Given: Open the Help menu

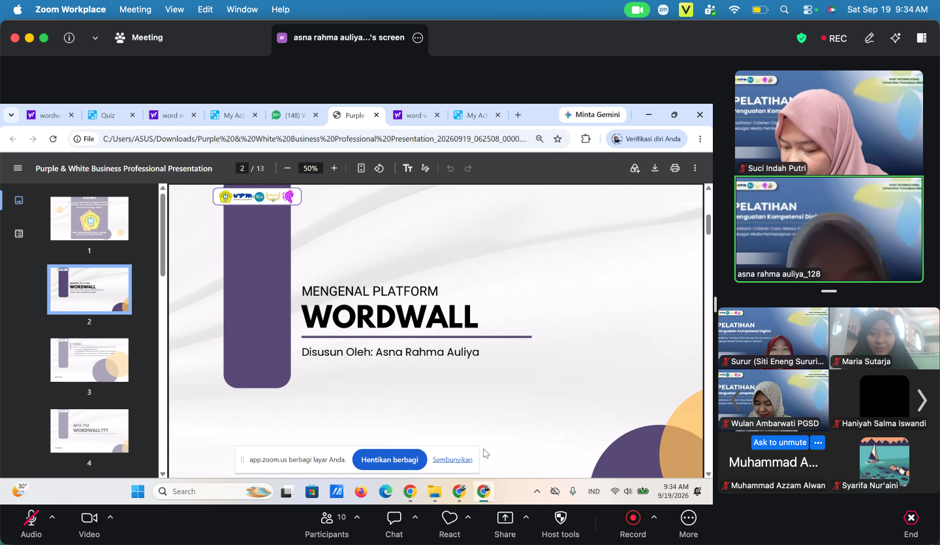Looking at the screenshot, I should (x=280, y=10).
